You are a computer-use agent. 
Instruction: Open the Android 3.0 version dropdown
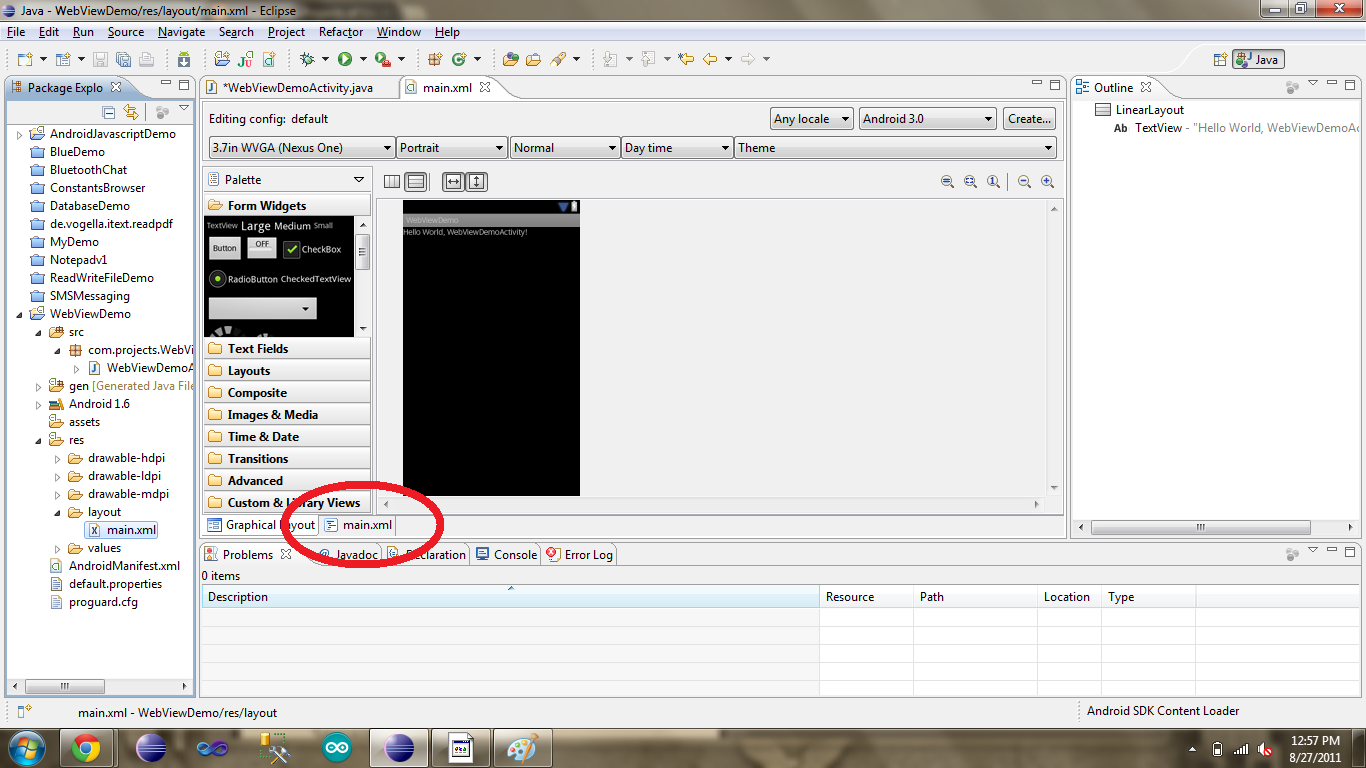[x=927, y=118]
